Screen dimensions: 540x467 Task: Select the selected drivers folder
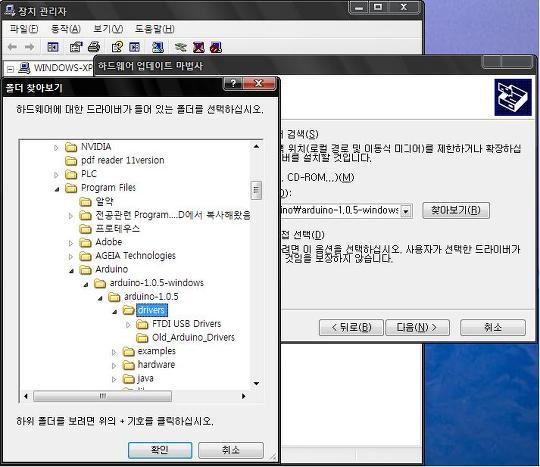152,310
